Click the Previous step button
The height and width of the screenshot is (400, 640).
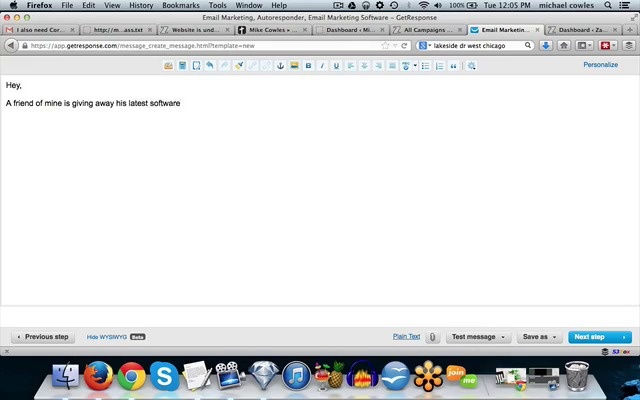[43, 337]
